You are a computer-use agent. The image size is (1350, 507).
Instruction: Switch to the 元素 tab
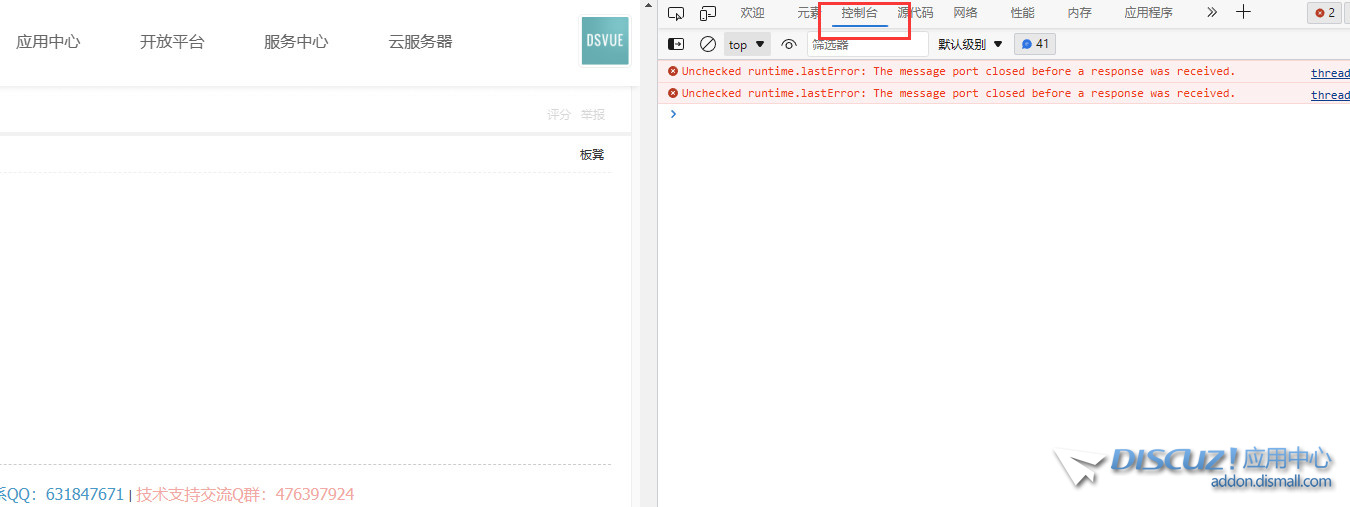[807, 13]
